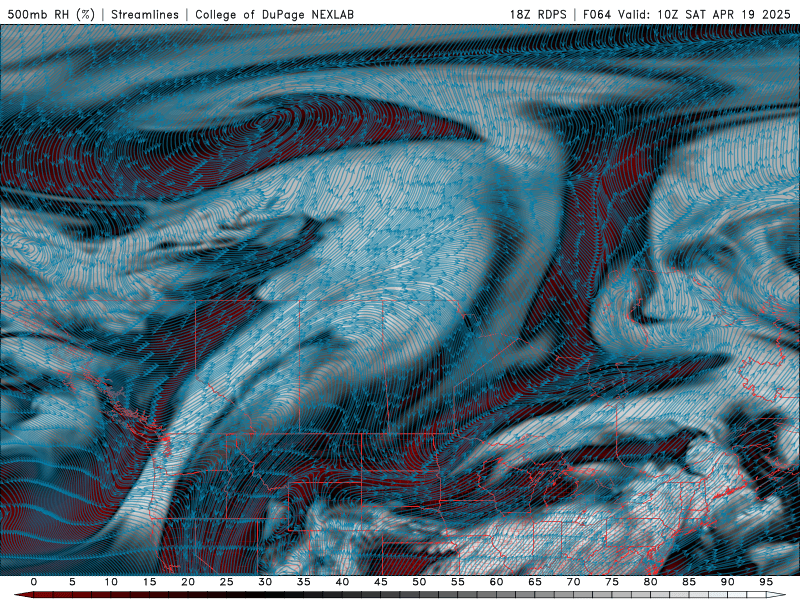Click the '65' colorbar tick label
Screen dimensions: 800x600
pyautogui.click(x=535, y=582)
